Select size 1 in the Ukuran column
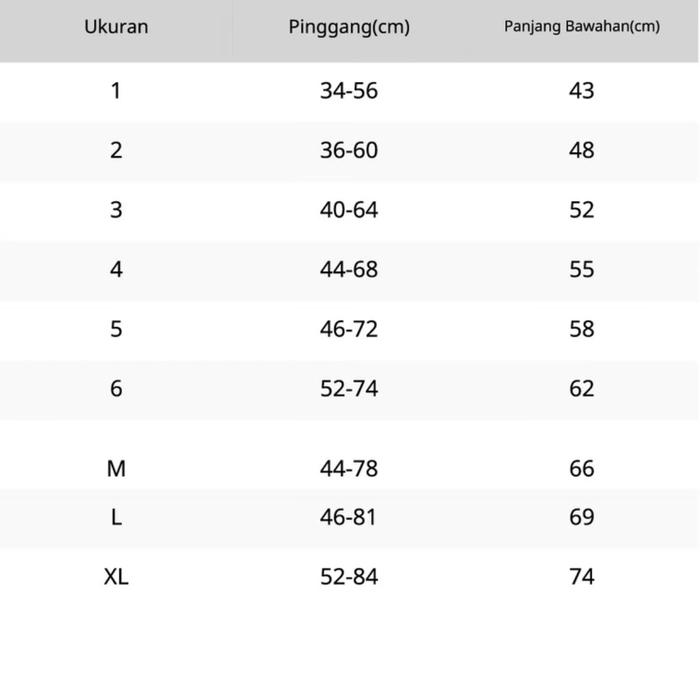 [116, 91]
